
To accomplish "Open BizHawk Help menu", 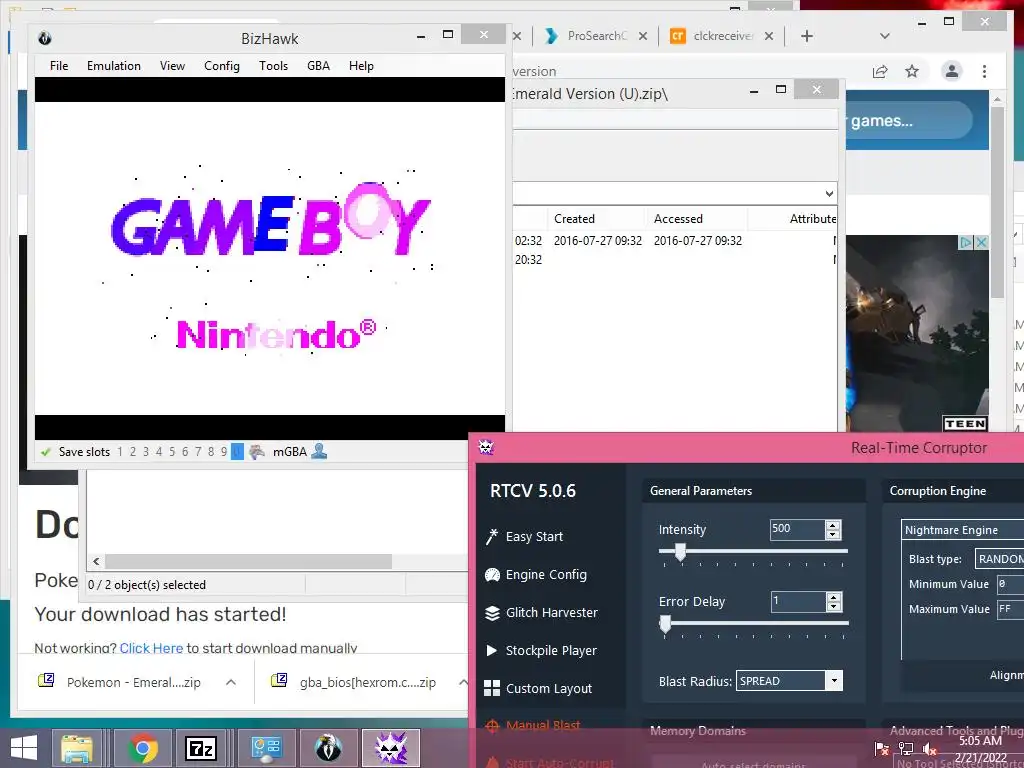I will 361,66.
